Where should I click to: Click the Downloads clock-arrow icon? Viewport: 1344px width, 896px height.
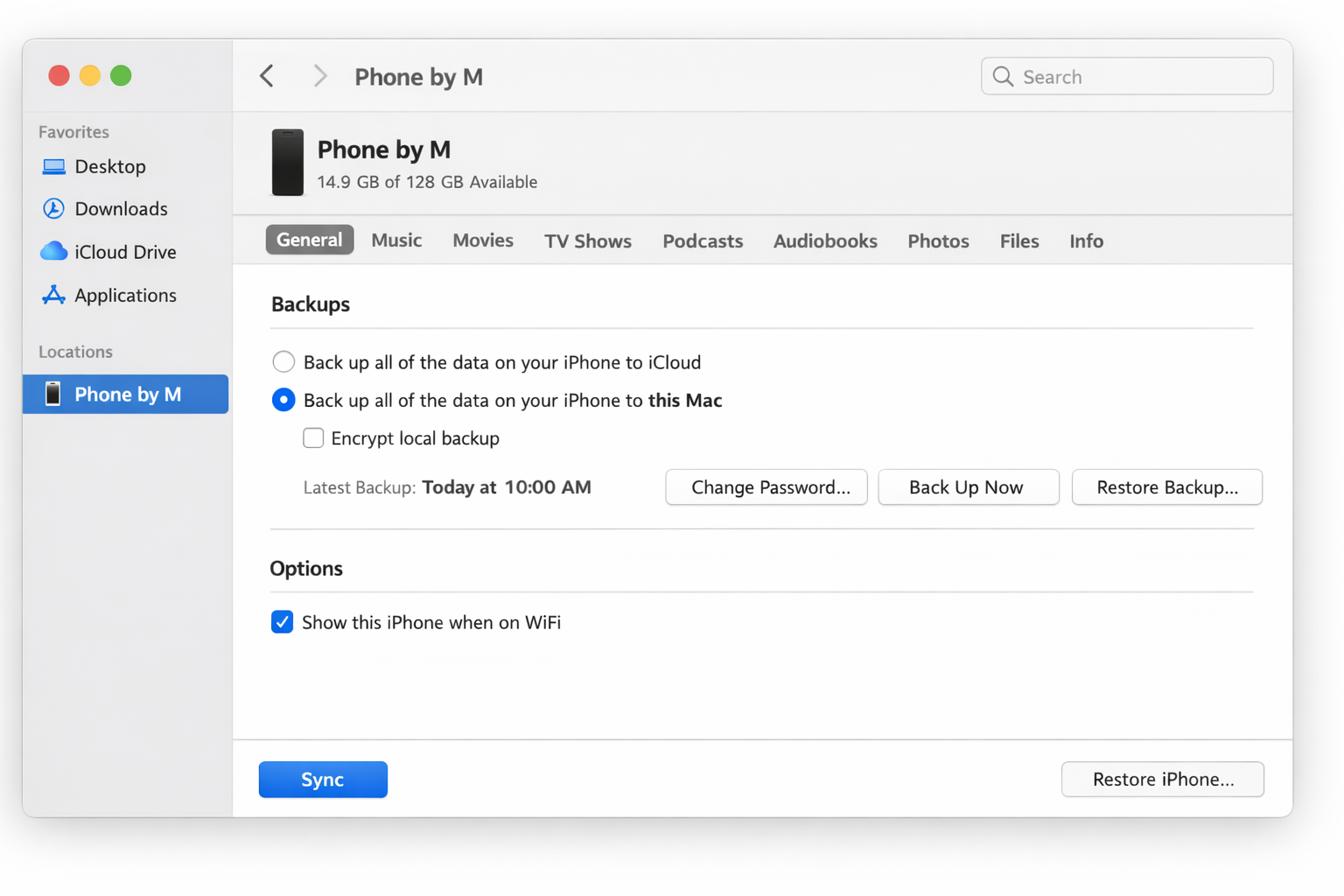click(x=53, y=208)
